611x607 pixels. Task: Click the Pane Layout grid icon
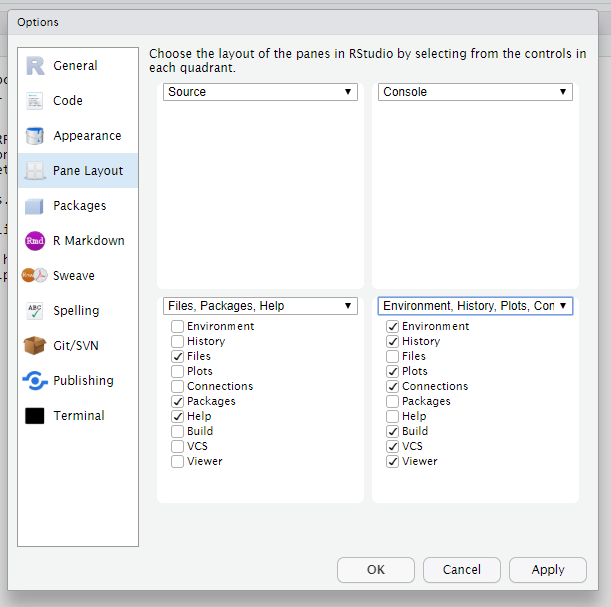click(35, 171)
